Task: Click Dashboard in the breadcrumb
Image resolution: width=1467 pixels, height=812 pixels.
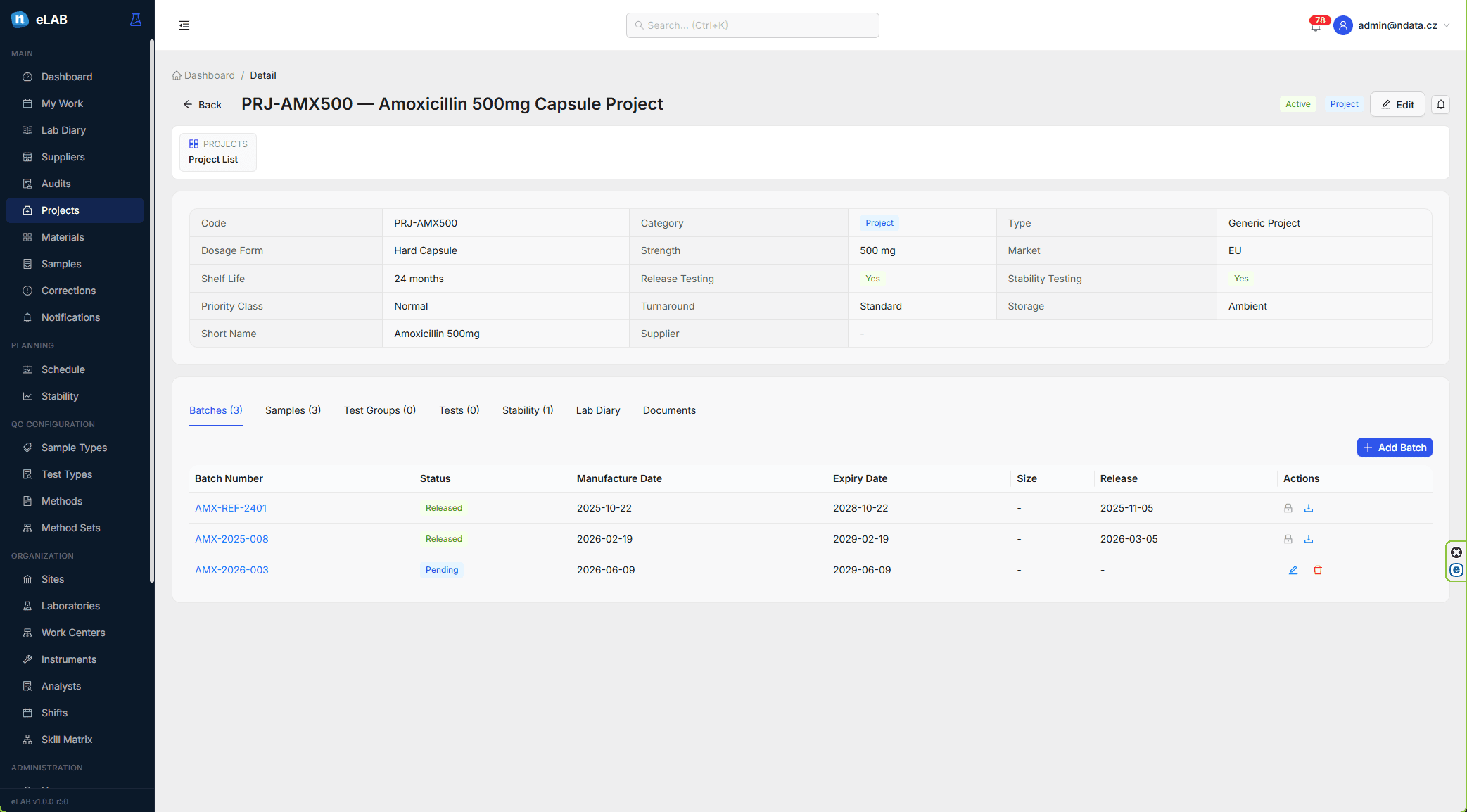Action: [x=210, y=75]
